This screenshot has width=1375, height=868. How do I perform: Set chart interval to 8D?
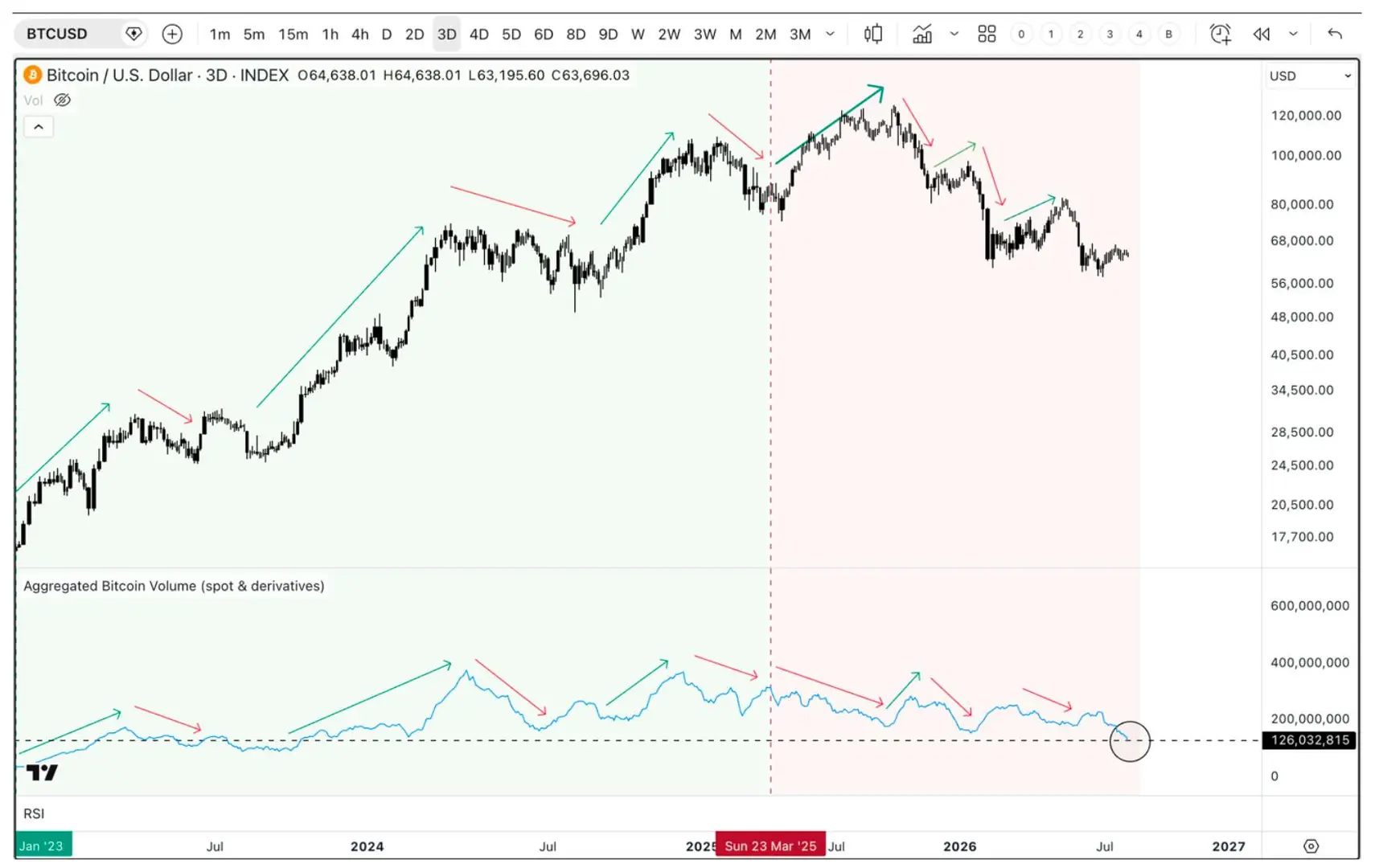click(576, 35)
